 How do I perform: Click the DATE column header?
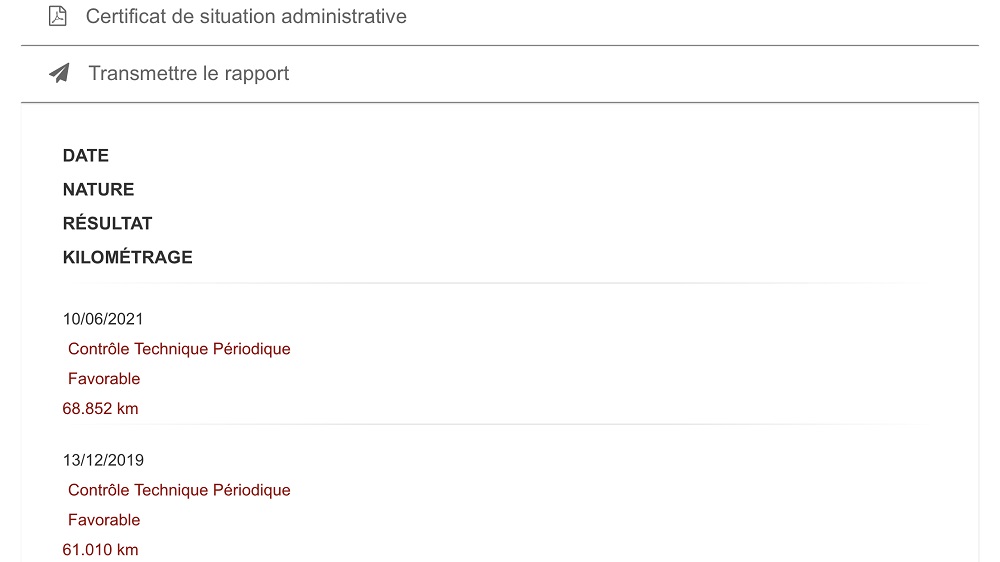click(x=85, y=156)
